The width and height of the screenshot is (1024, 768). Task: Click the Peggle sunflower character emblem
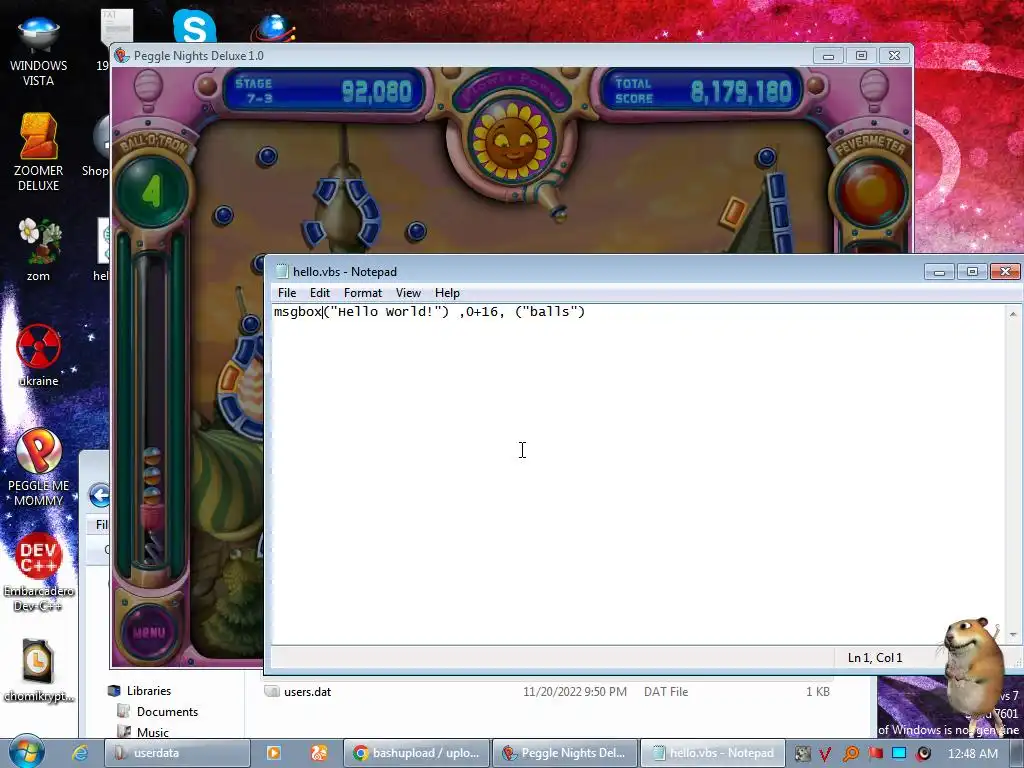511,140
